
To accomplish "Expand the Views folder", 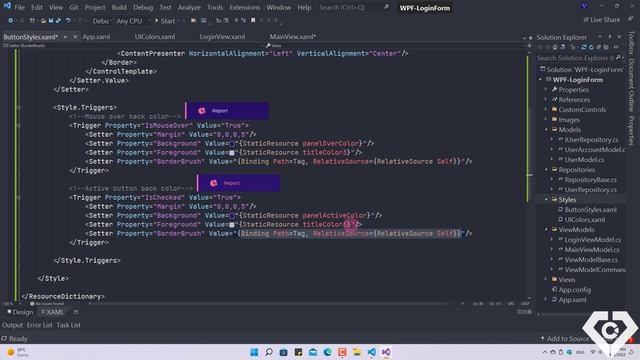I will [546, 280].
